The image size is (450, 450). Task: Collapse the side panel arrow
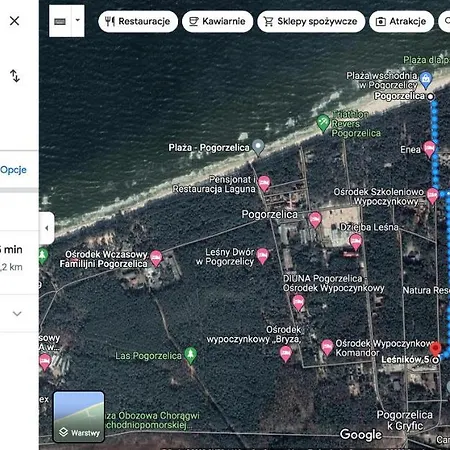(47, 228)
